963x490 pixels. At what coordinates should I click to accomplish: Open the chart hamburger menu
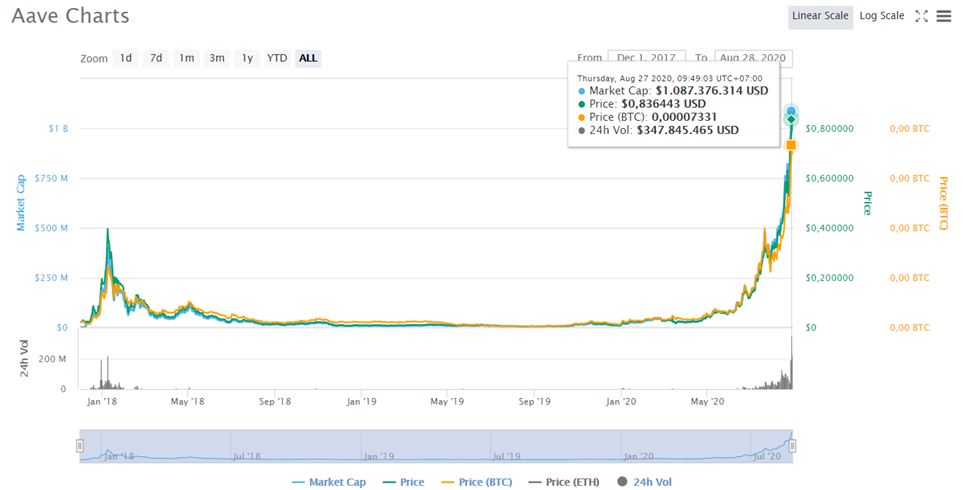pos(943,17)
